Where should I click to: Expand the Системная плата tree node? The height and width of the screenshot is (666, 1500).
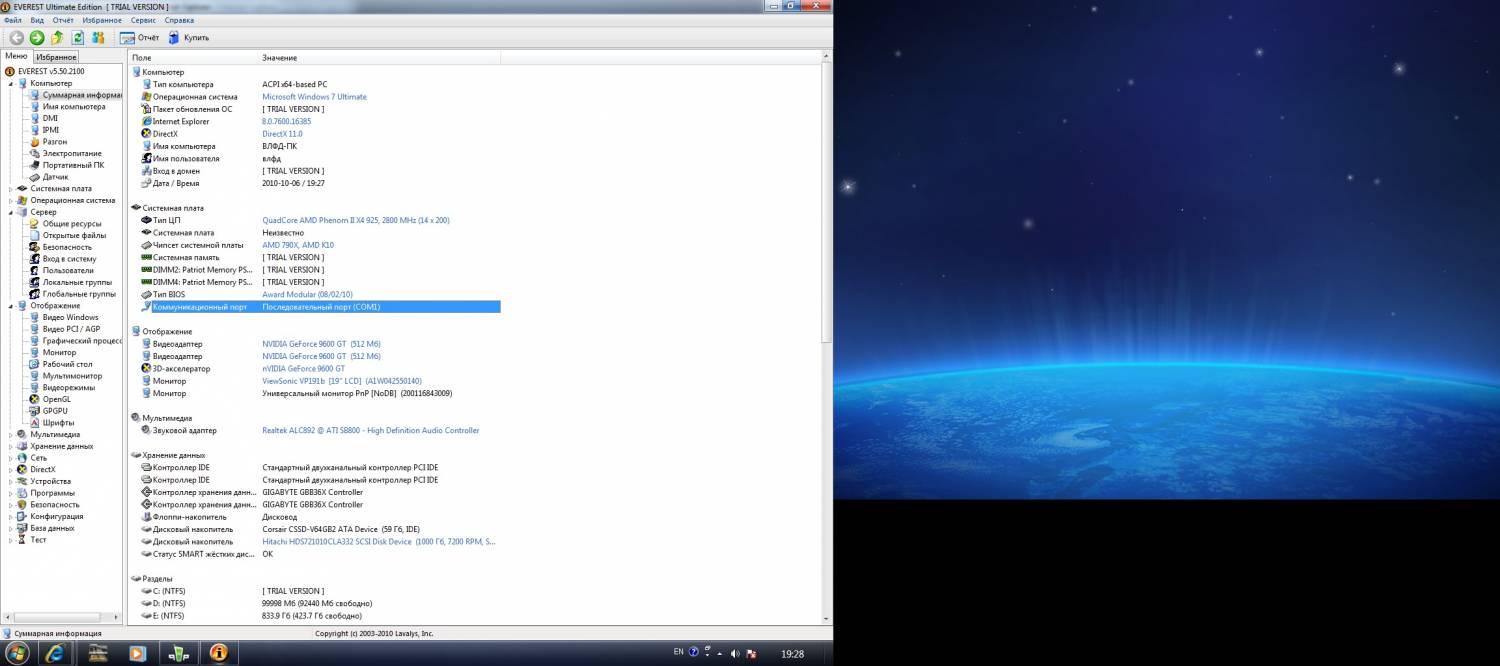tap(12, 188)
